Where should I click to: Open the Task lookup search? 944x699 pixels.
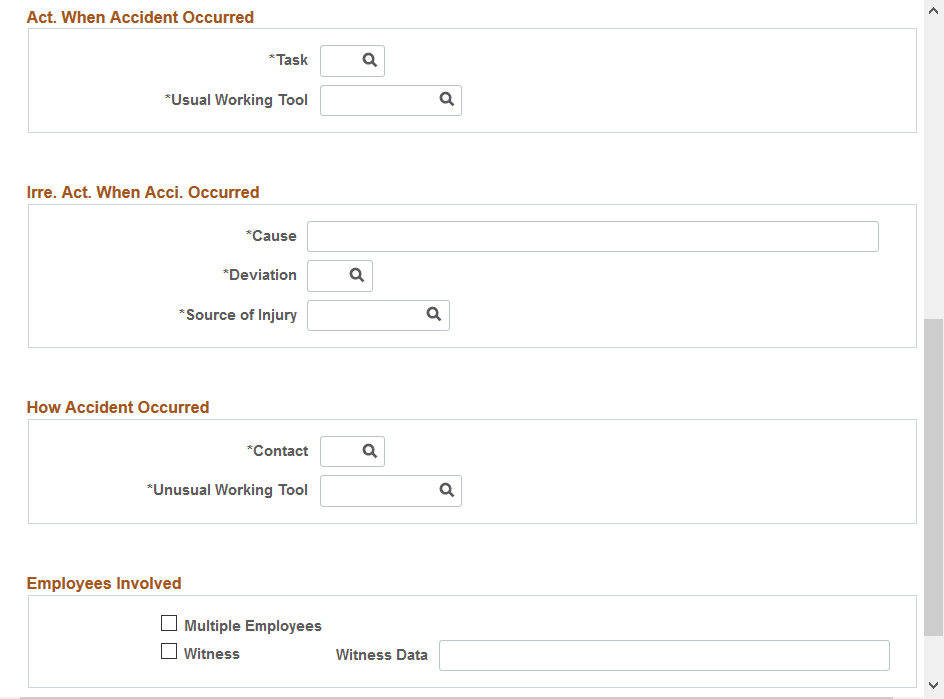369,60
